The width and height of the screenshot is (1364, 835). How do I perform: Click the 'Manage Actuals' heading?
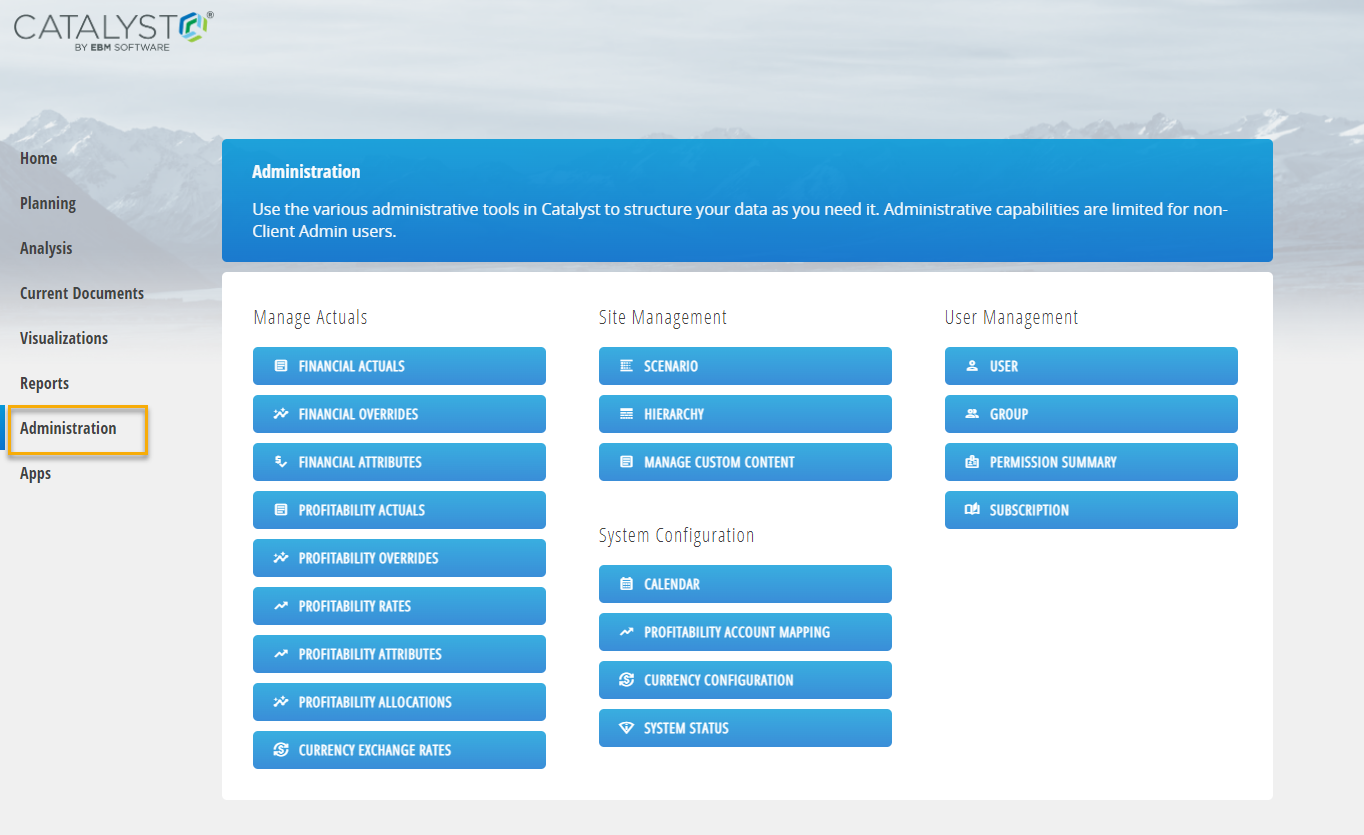coord(311,318)
